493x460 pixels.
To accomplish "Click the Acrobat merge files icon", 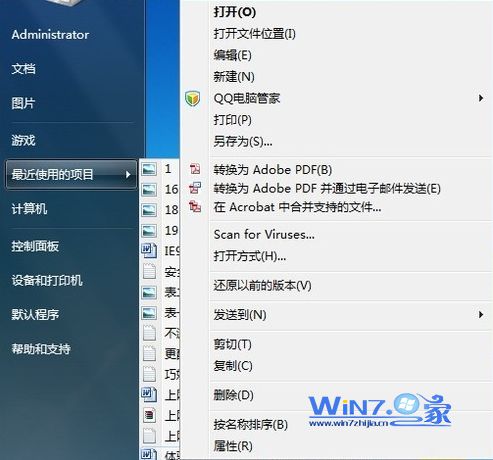I will pos(195,207).
